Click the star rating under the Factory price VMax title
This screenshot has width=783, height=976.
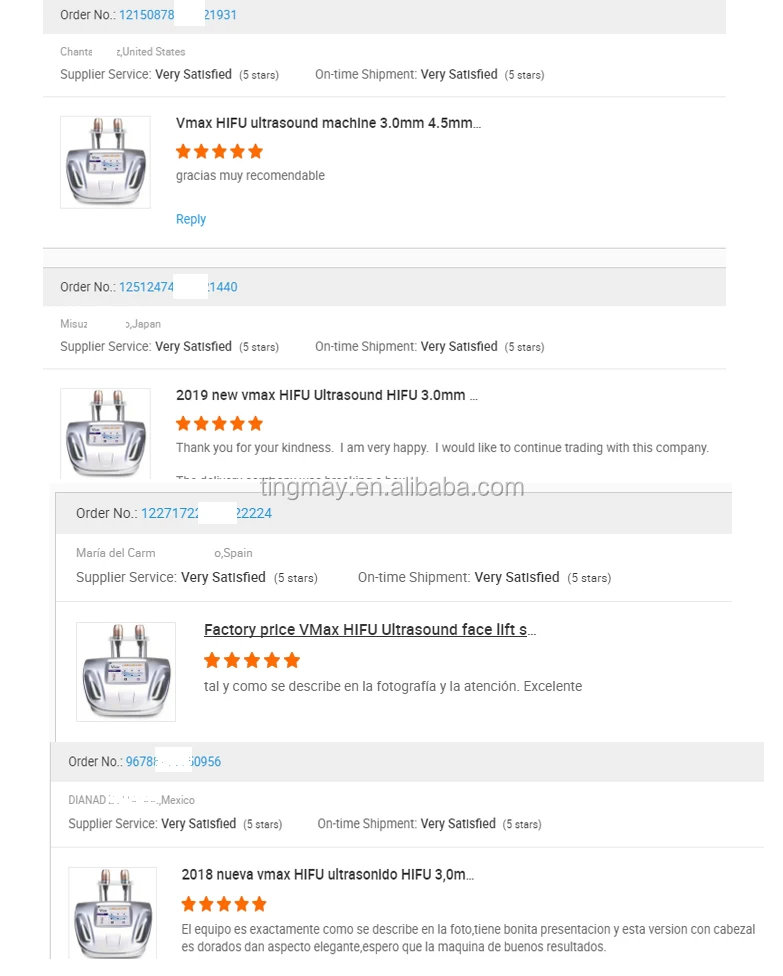click(251, 660)
